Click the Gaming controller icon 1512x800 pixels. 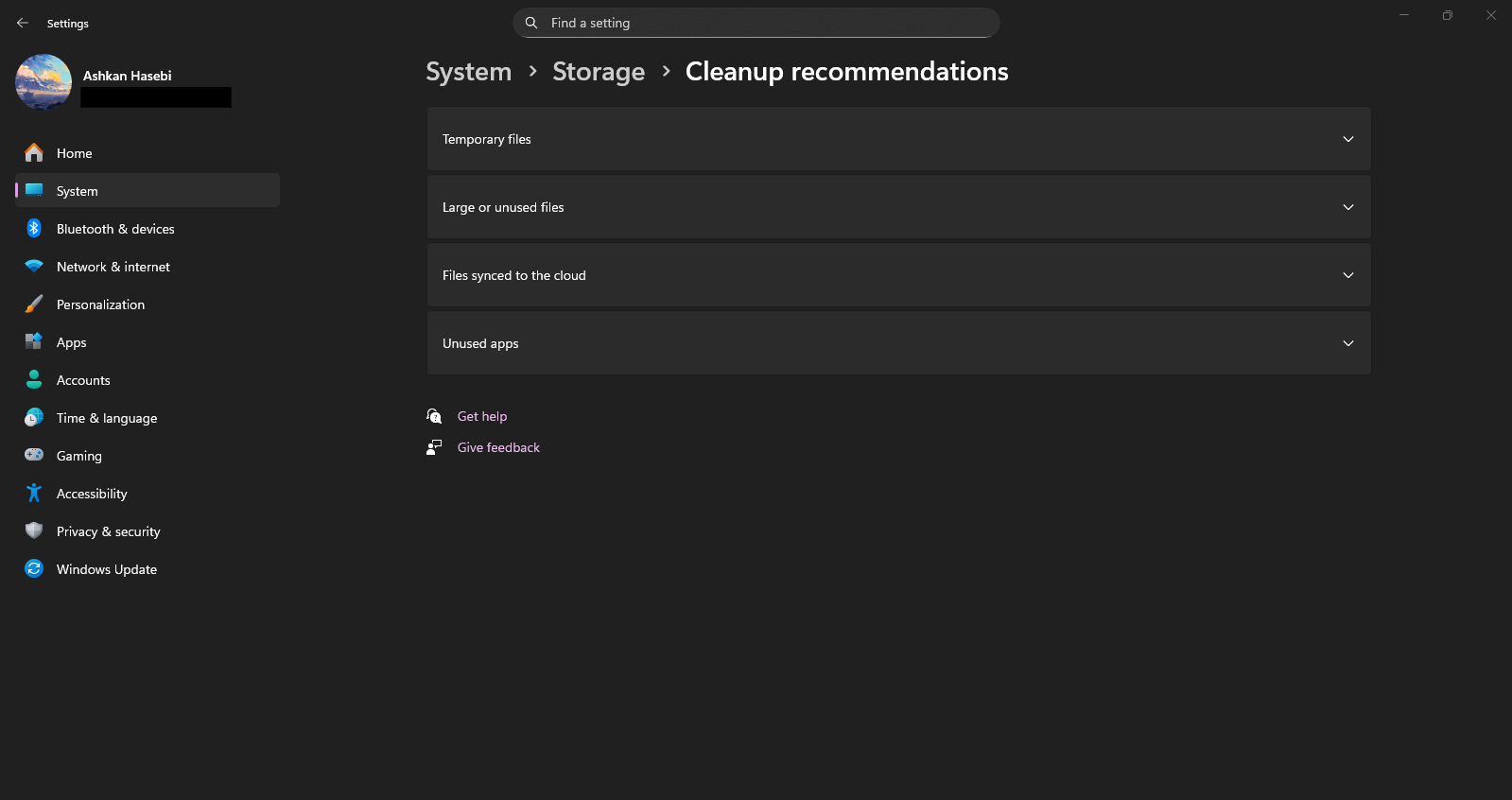(x=34, y=456)
